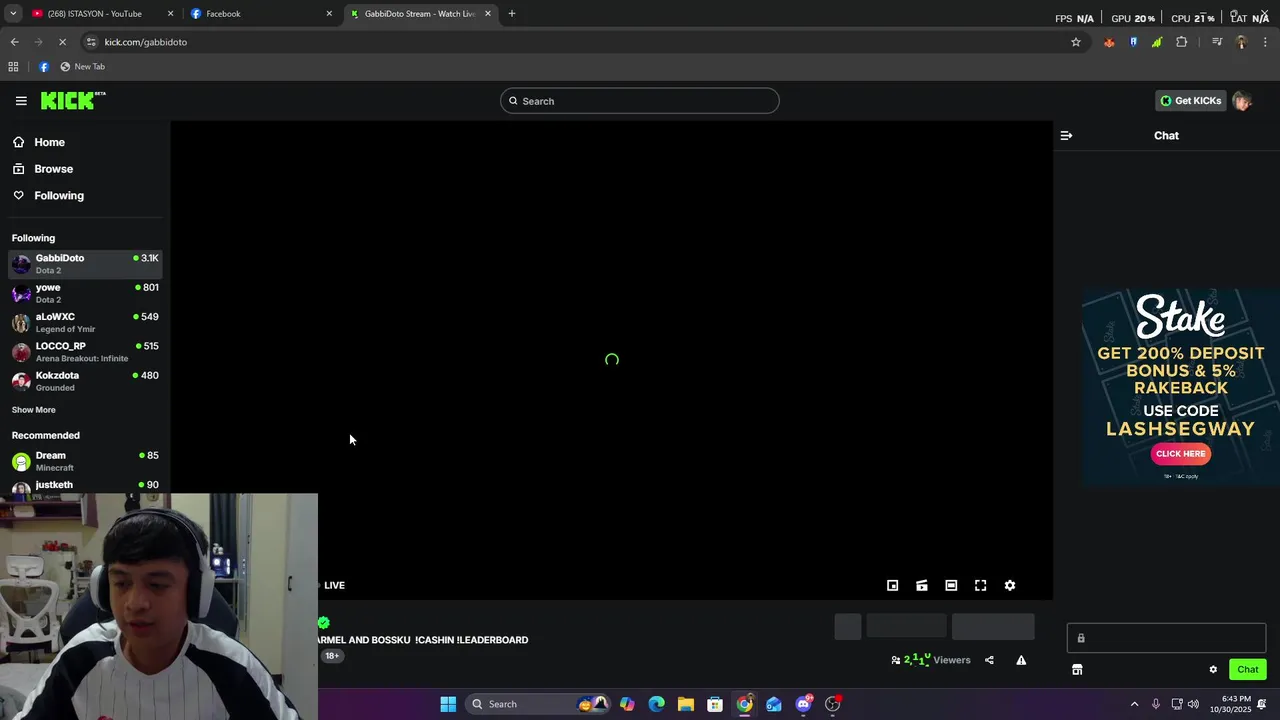This screenshot has width=1280, height=720.
Task: Click the KICK logo
Action: (x=73, y=100)
